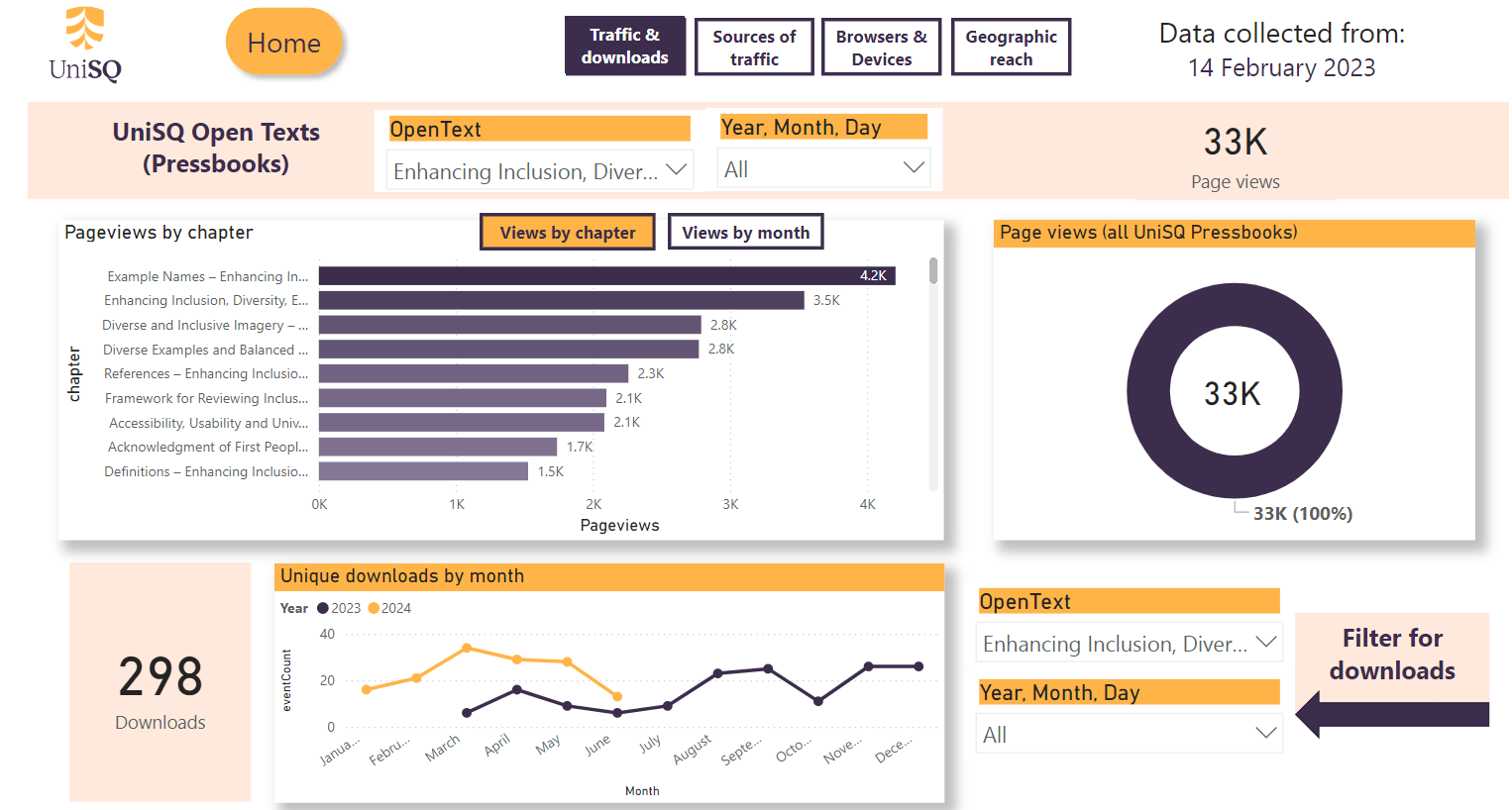Click the 'Filter for downloads' label
This screenshot has width=1512, height=810.
click(x=1392, y=654)
